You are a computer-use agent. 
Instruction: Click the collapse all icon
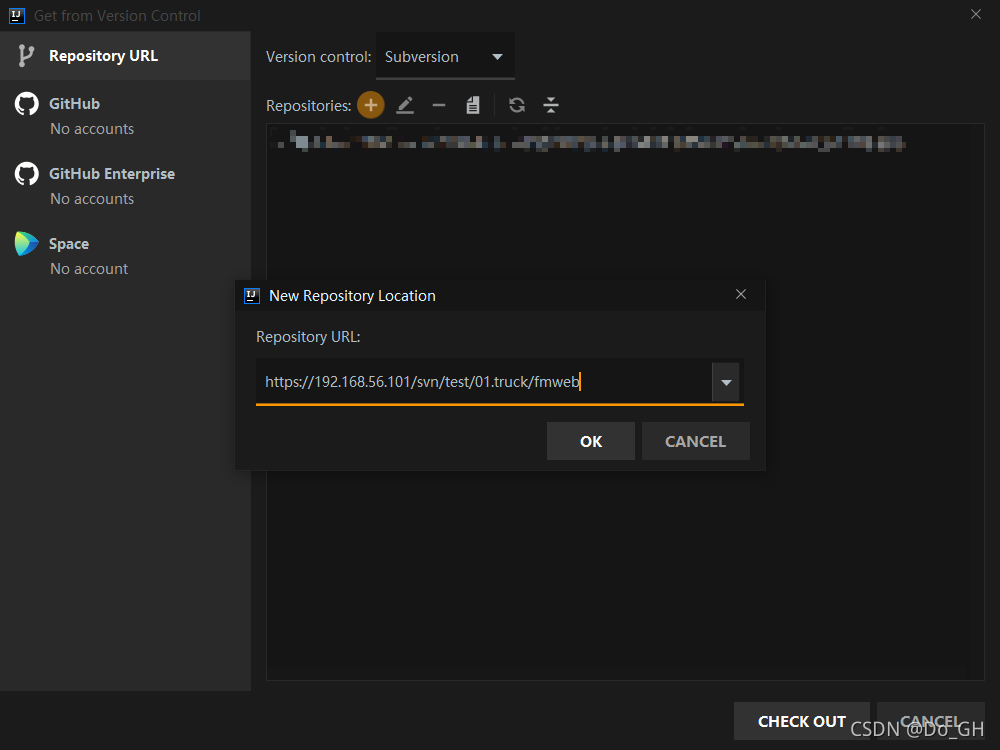pyautogui.click(x=551, y=105)
